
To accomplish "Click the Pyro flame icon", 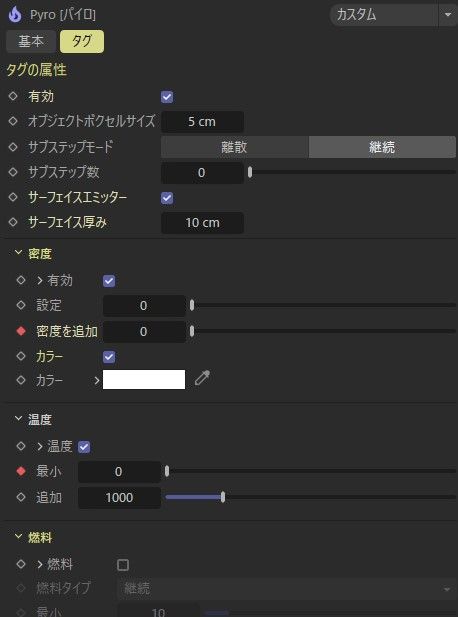I will click(15, 15).
